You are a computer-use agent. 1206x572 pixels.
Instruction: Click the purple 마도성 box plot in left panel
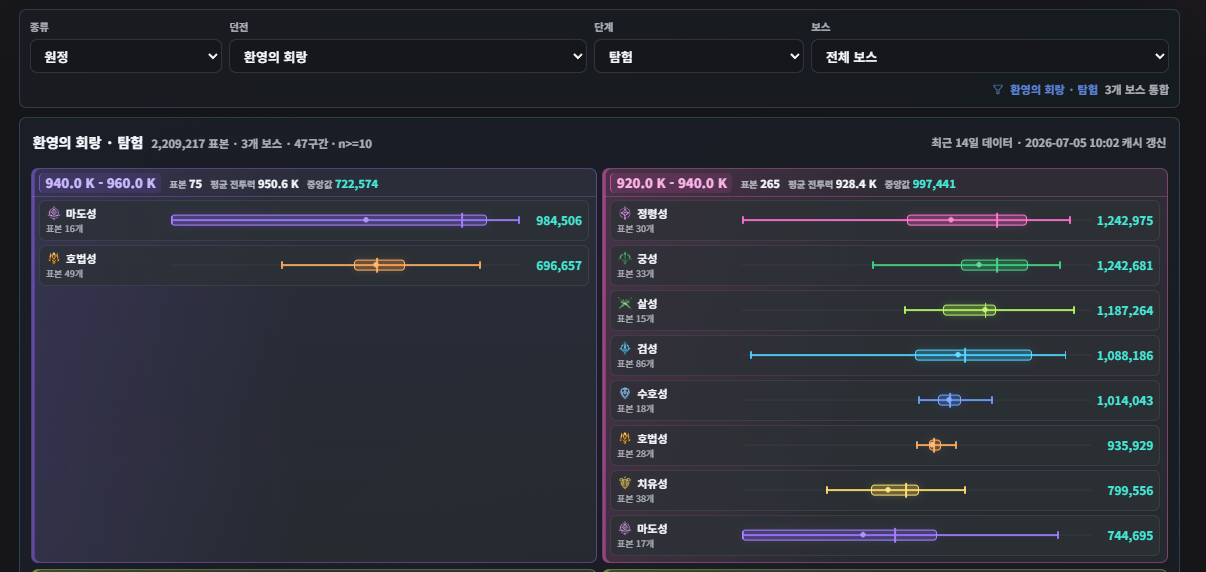(x=329, y=219)
